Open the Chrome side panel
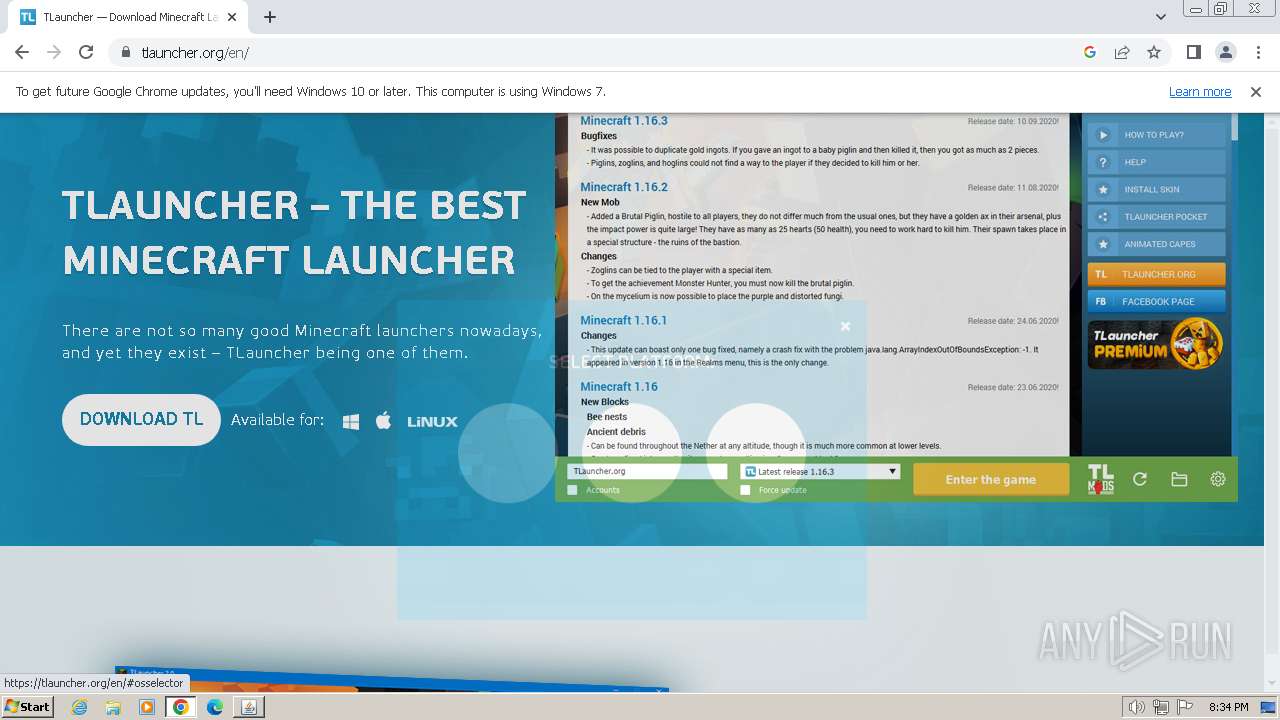Screen dimensions: 1280x720 (1194, 52)
